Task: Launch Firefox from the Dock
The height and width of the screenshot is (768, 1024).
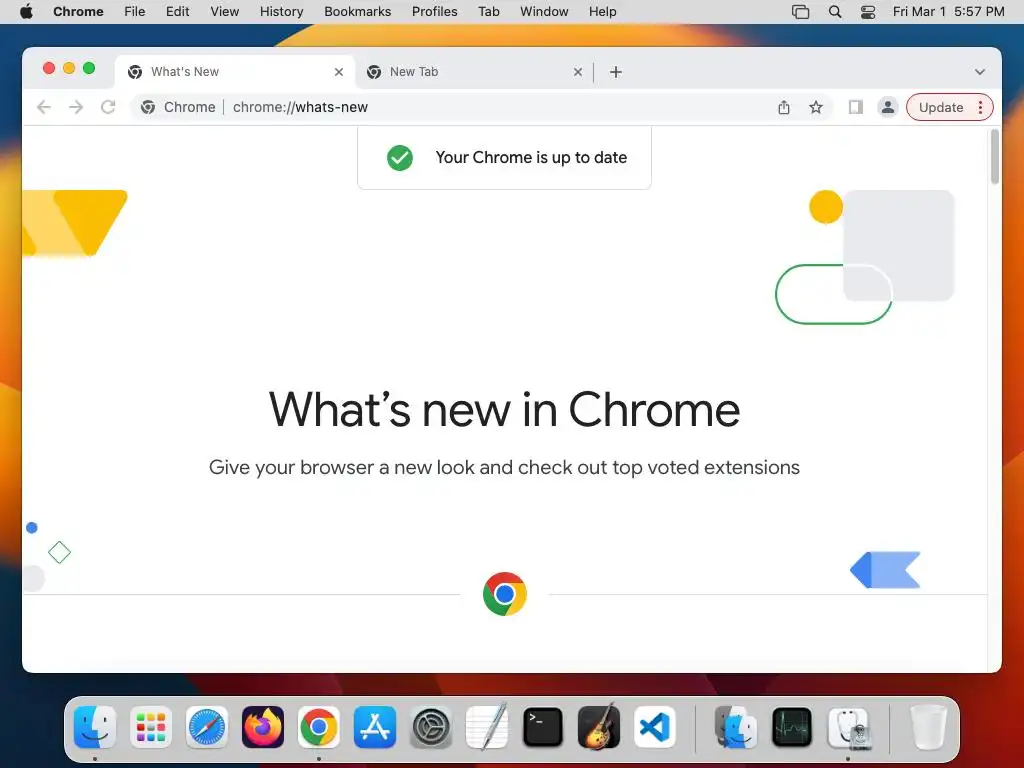Action: (x=263, y=727)
